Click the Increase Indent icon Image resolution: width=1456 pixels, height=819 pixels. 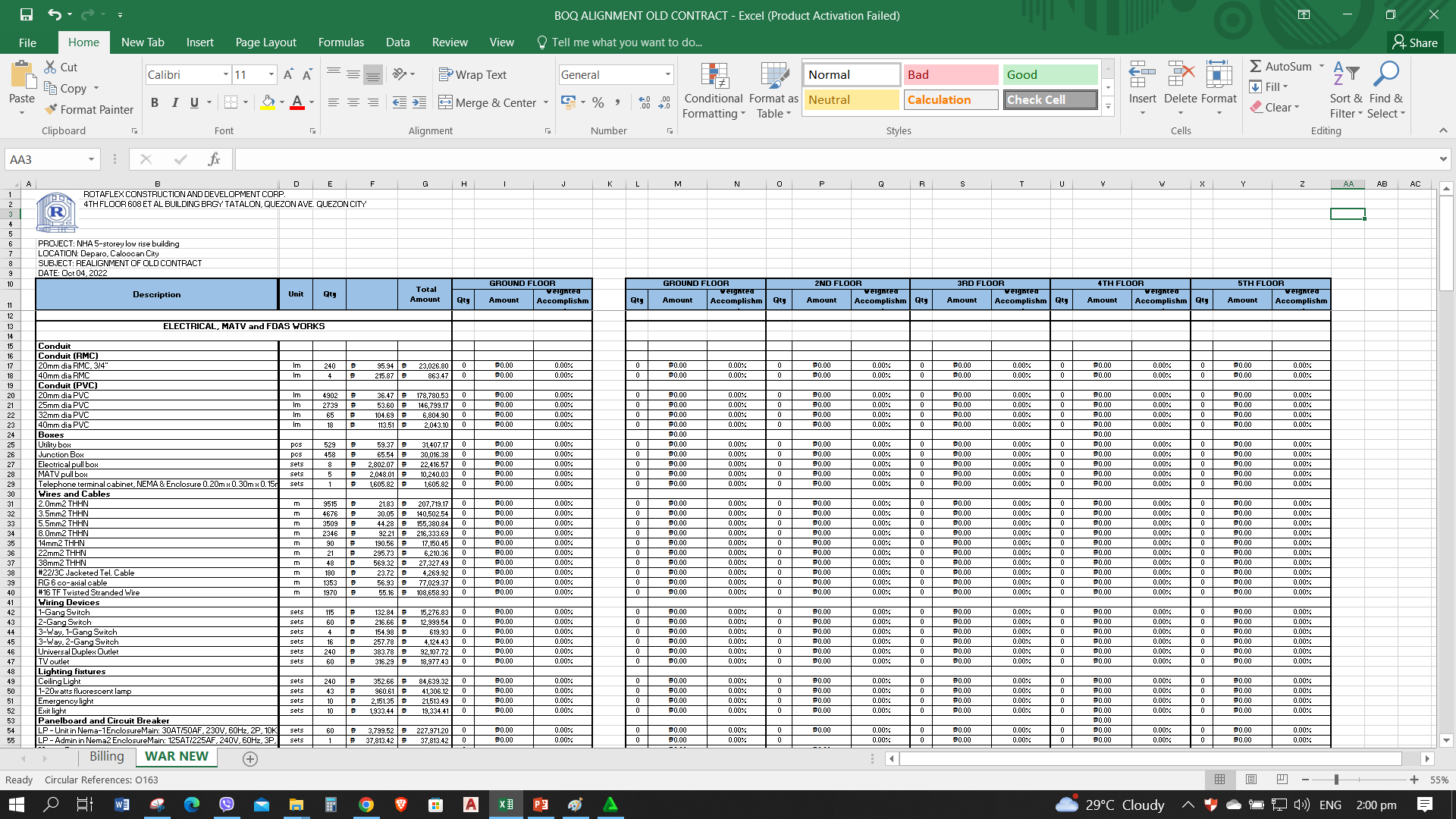coord(419,102)
